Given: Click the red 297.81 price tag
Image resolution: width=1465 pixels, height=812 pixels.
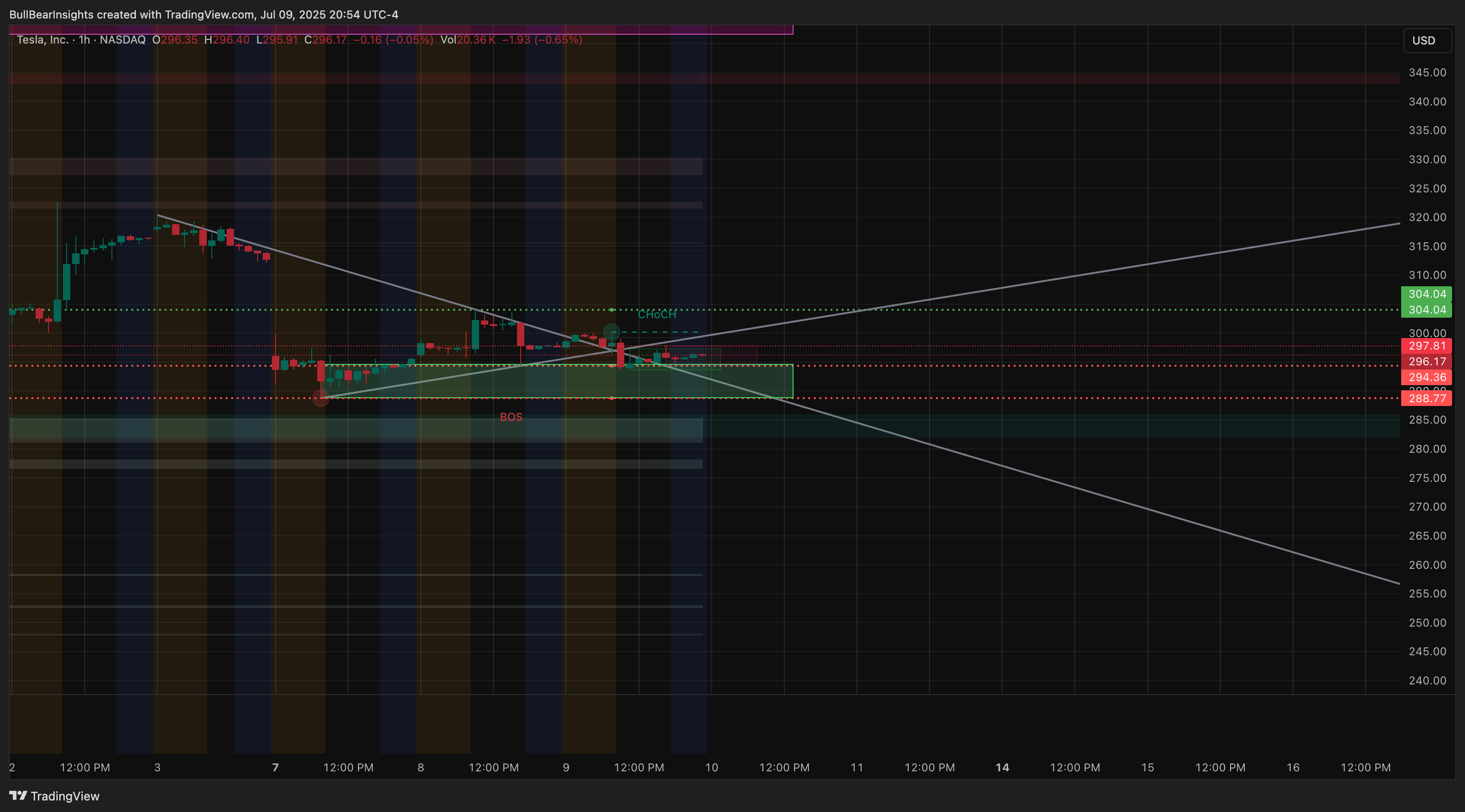Looking at the screenshot, I should tap(1426, 346).
